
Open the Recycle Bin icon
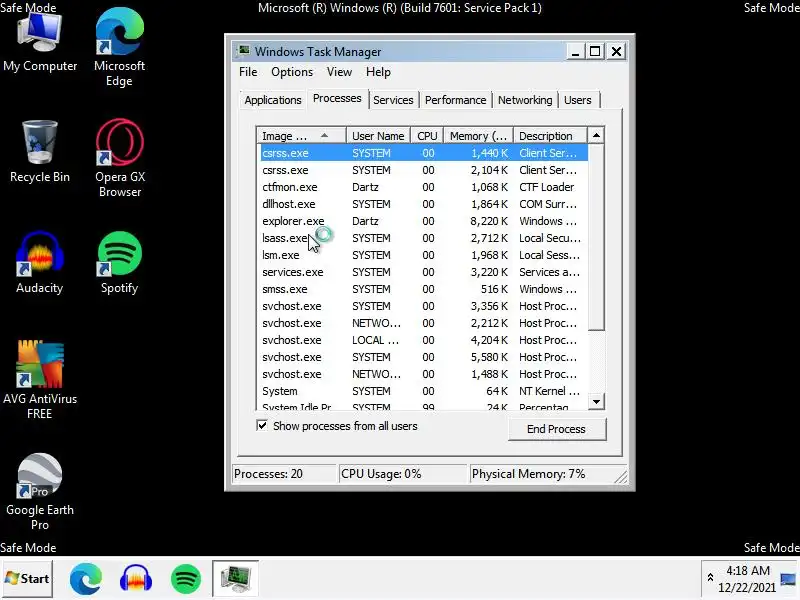click(40, 151)
